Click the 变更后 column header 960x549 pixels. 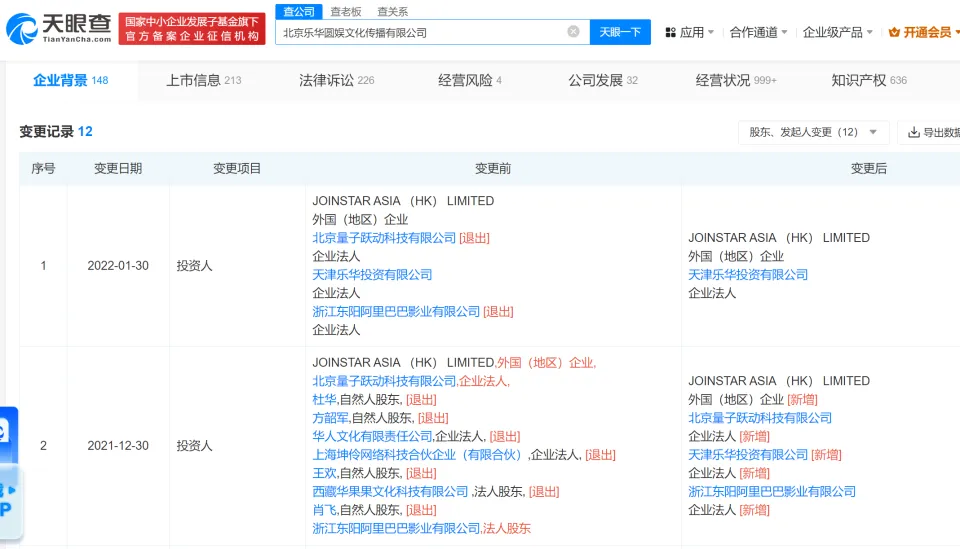tap(869, 168)
